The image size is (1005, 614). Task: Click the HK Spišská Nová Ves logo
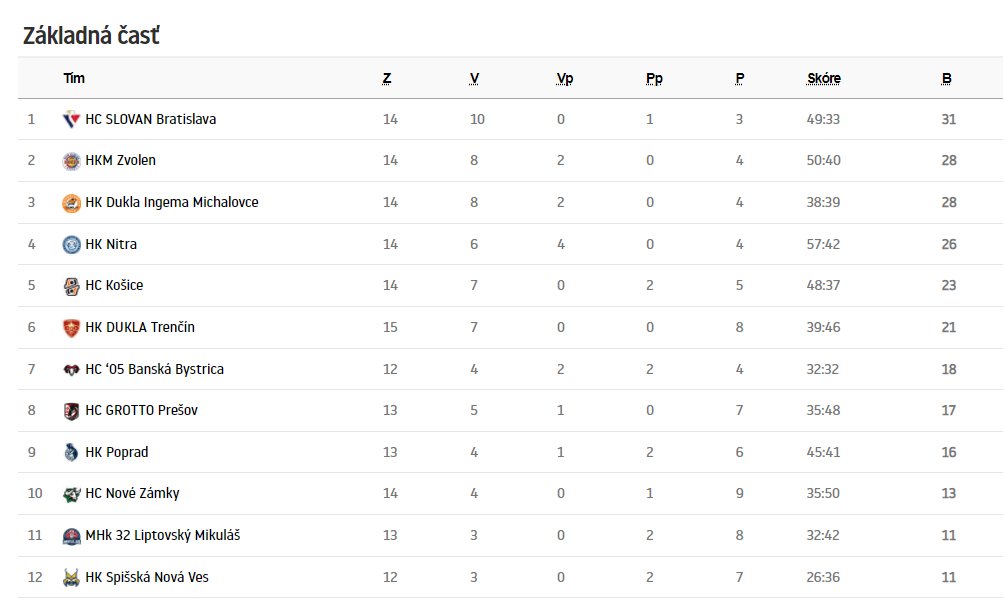[x=71, y=578]
